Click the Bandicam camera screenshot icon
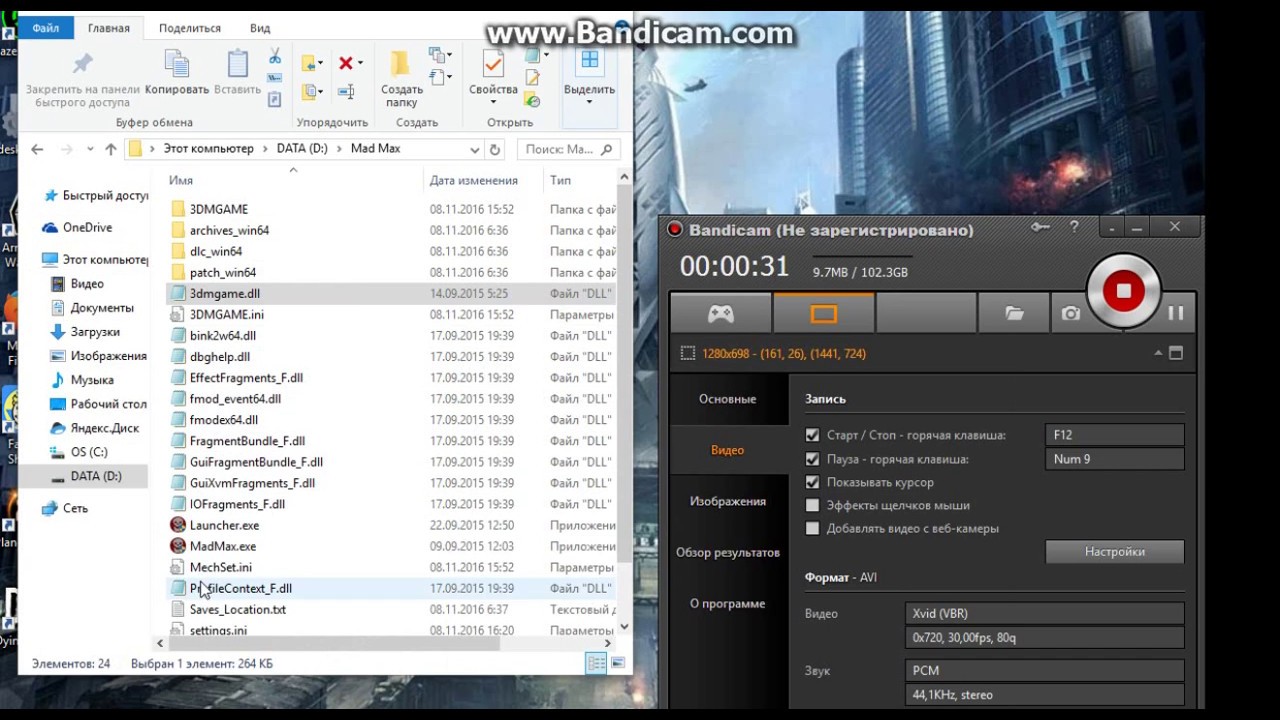 point(1071,313)
